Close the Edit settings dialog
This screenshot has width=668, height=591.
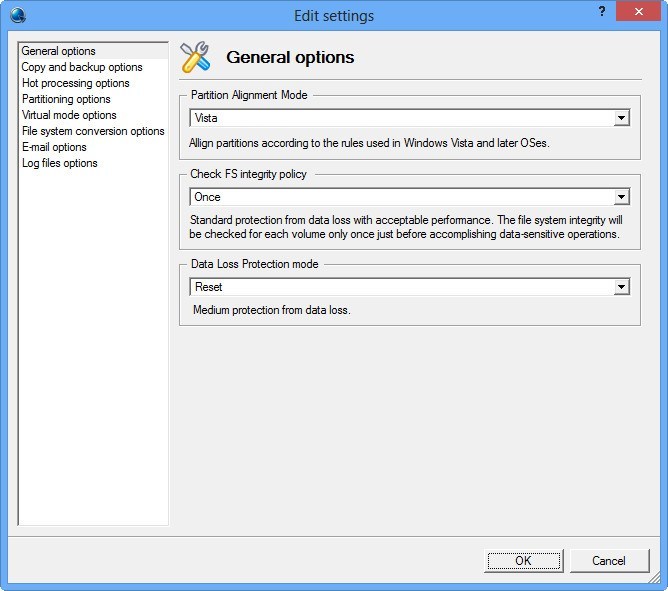pos(638,12)
